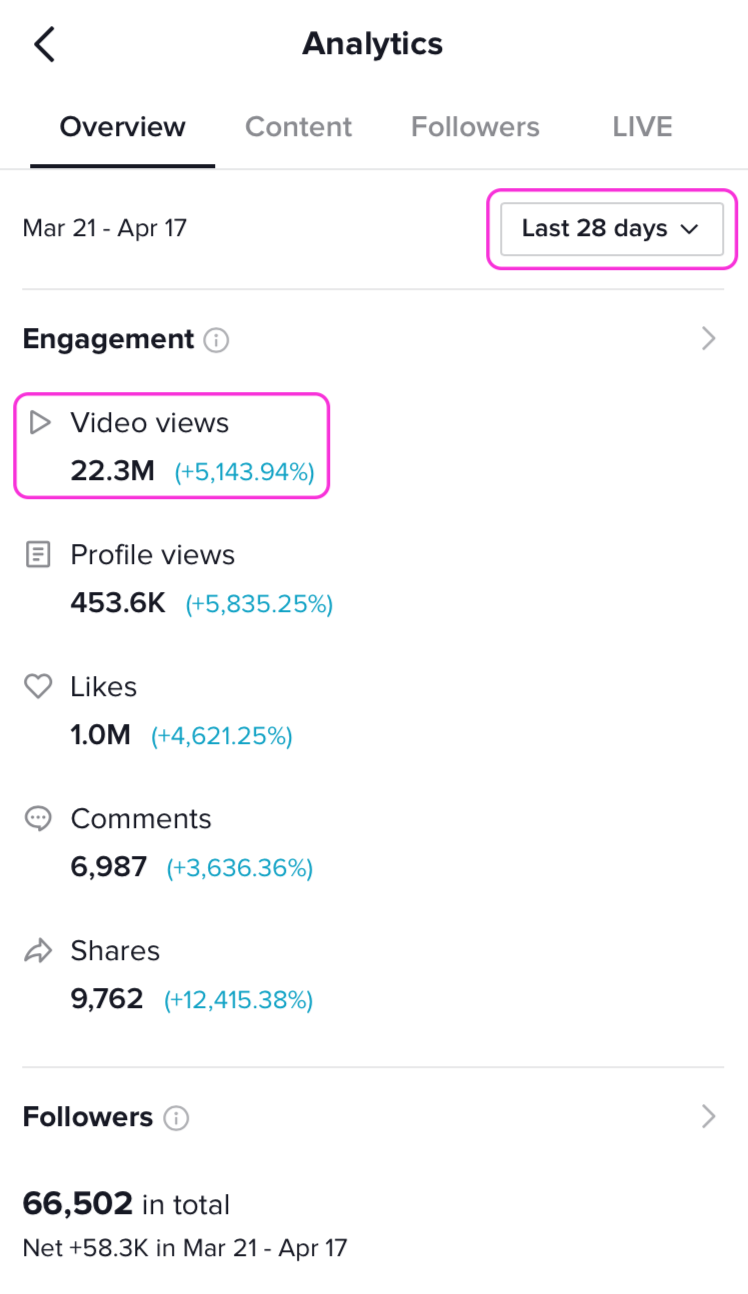The height and width of the screenshot is (1294, 748).
Task: Click the Video views 22.3M value
Action: pyautogui.click(x=112, y=471)
